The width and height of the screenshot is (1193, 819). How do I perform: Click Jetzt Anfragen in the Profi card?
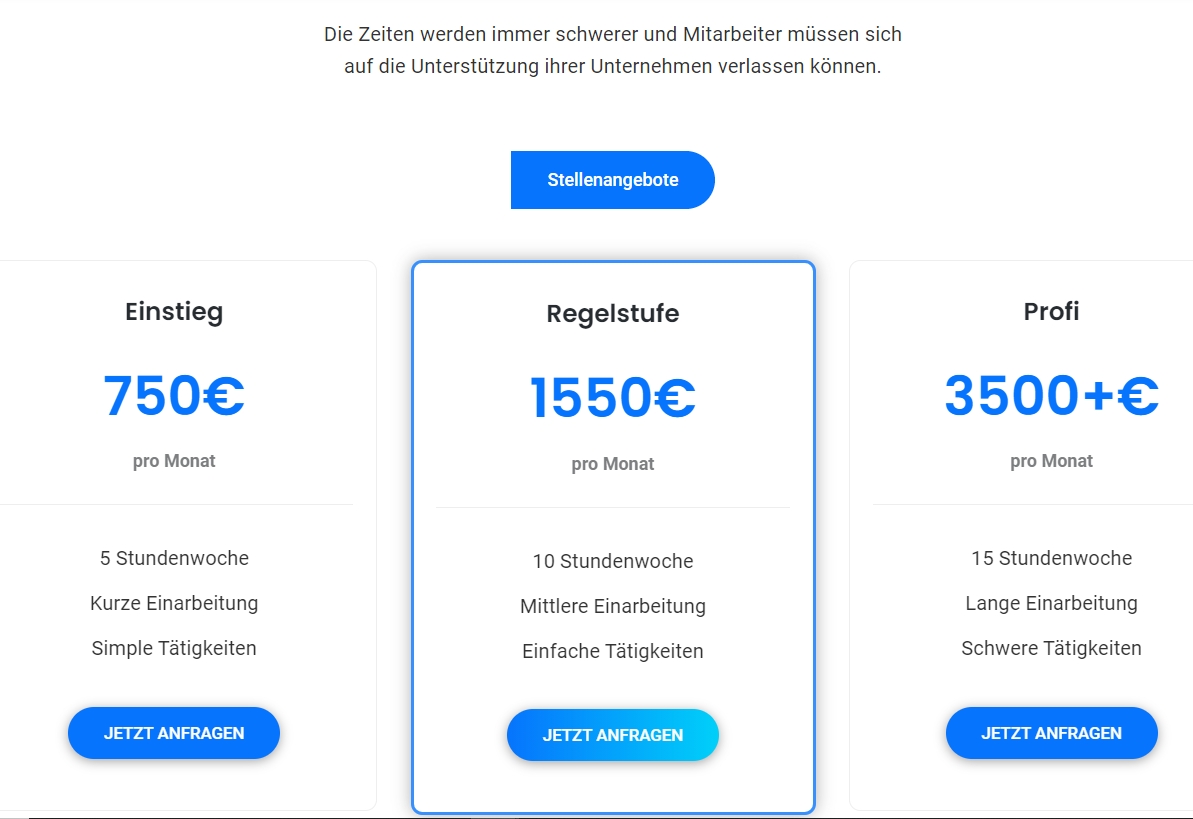1051,733
